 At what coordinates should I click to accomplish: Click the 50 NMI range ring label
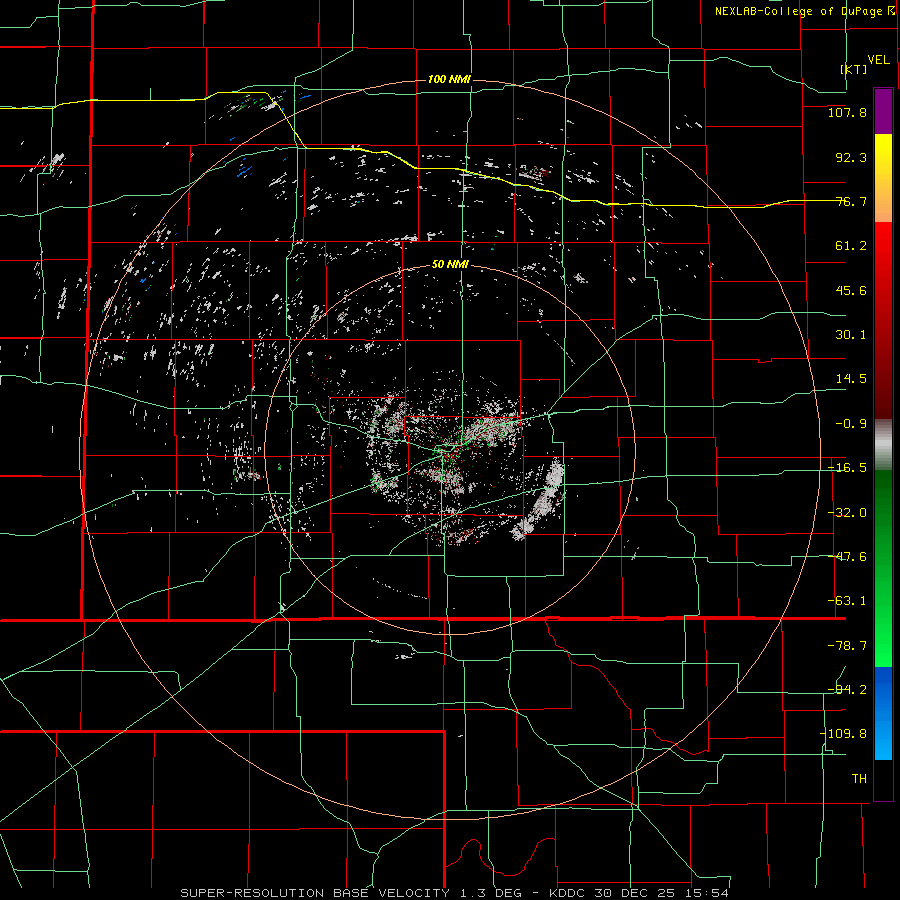449,265
